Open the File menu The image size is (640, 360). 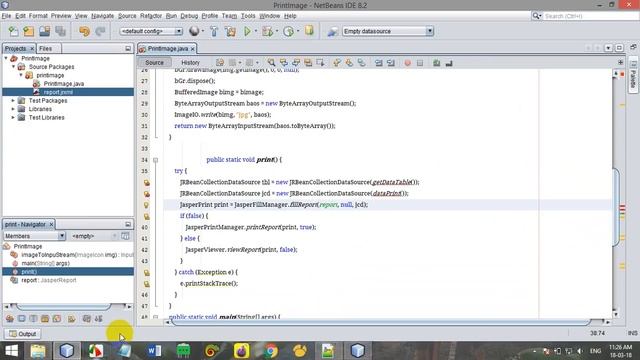[6, 16]
